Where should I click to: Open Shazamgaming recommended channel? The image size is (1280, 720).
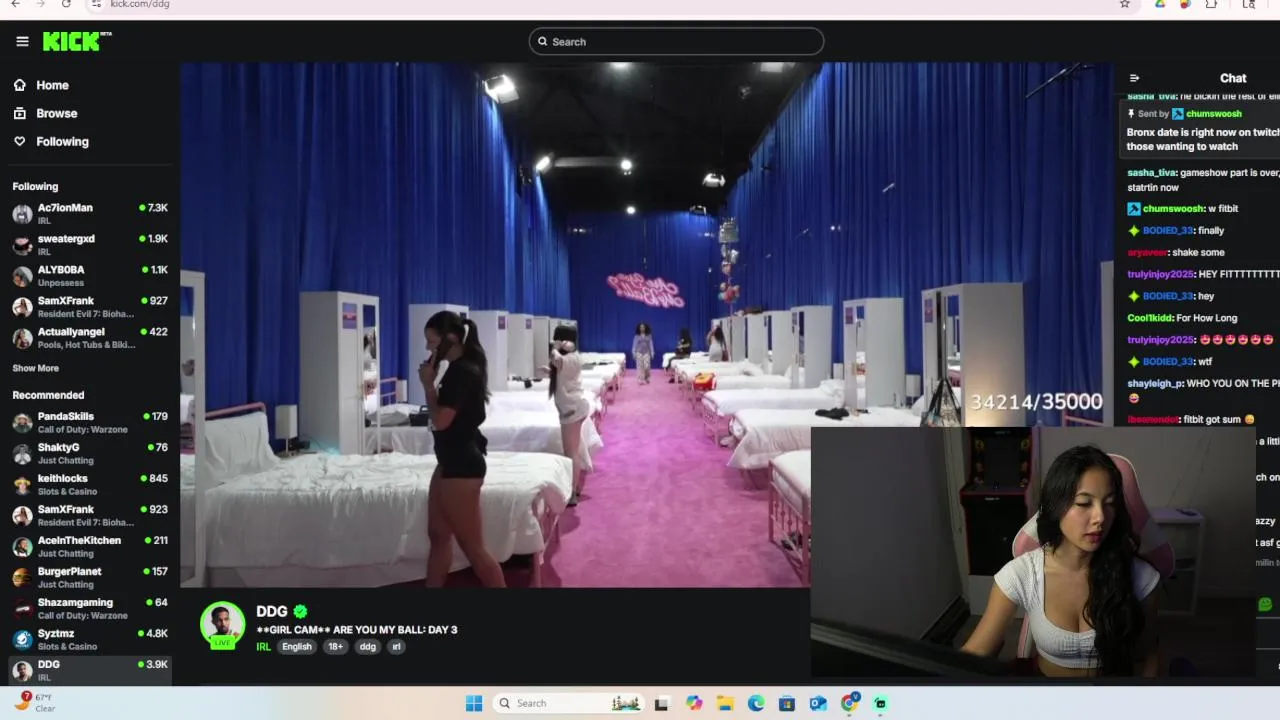pyautogui.click(x=89, y=609)
